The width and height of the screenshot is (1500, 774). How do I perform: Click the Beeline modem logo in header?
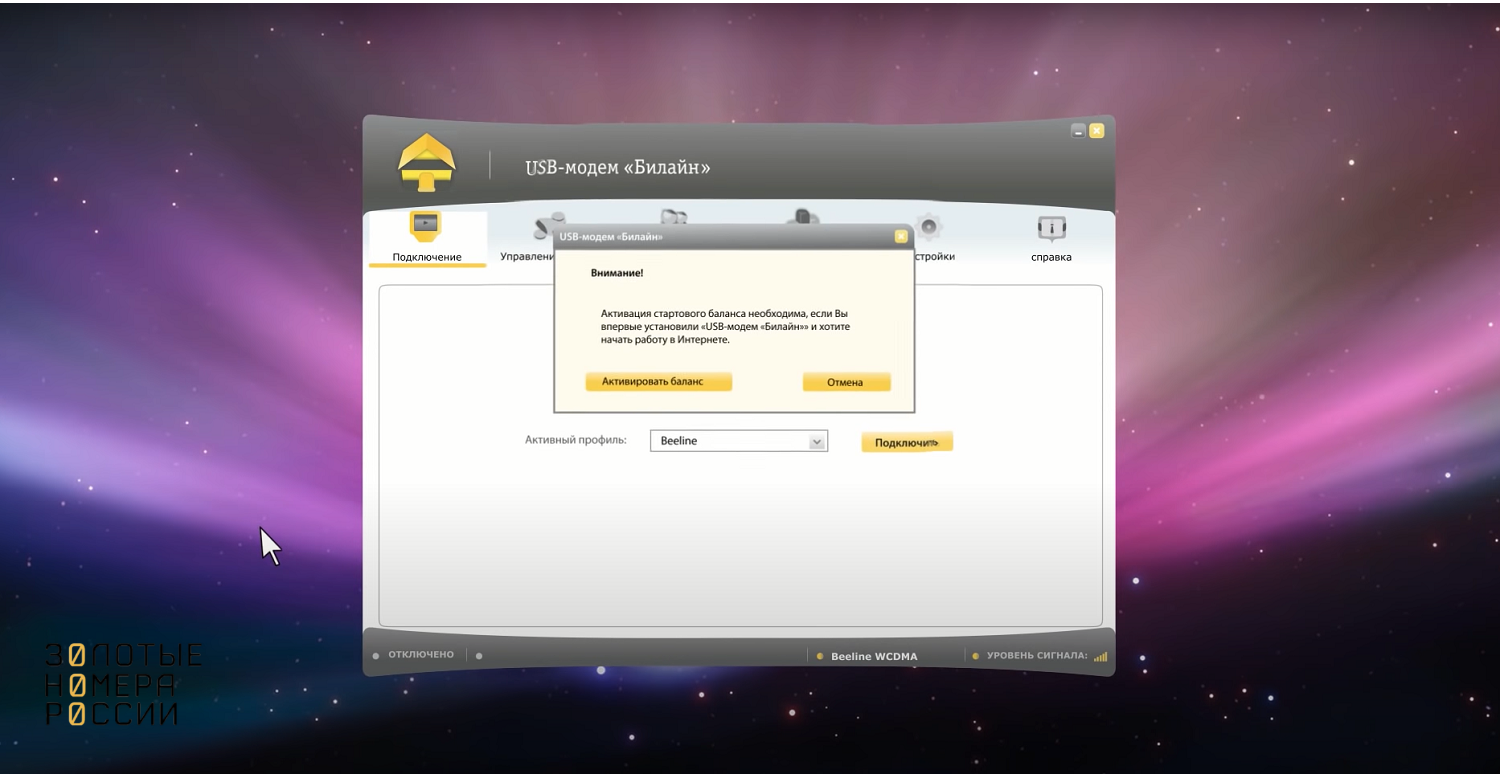[427, 163]
